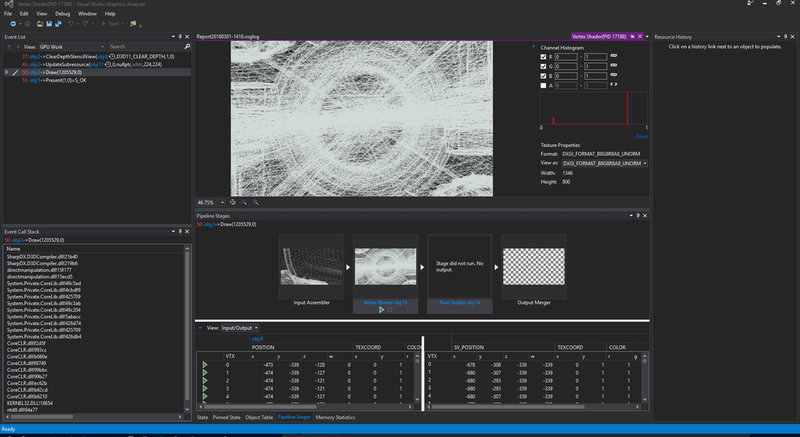Click the Start debugging play button
This screenshot has height=437, width=800.
pyautogui.click(x=104, y=23)
